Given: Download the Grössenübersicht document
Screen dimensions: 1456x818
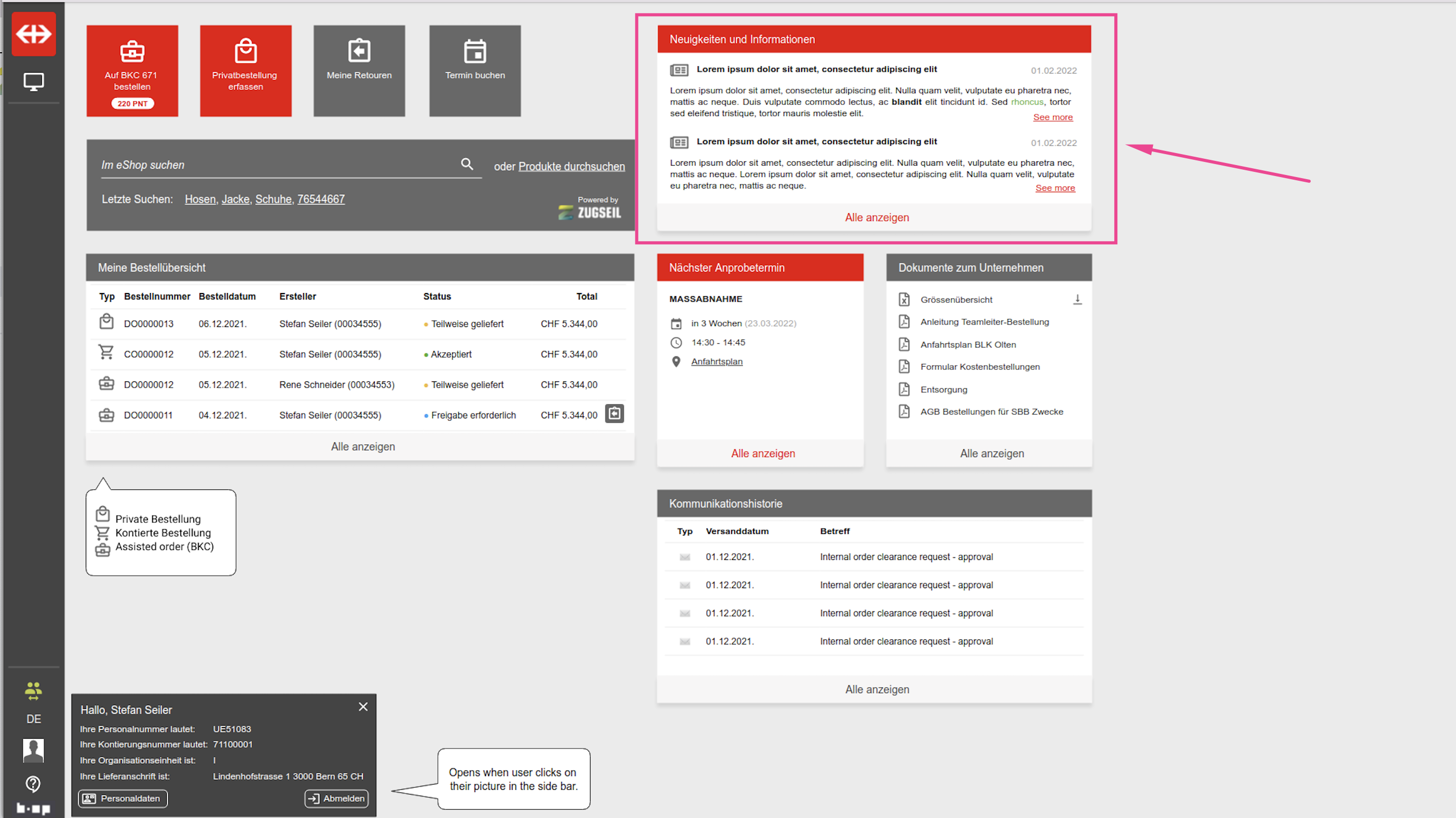Looking at the screenshot, I should (1077, 299).
